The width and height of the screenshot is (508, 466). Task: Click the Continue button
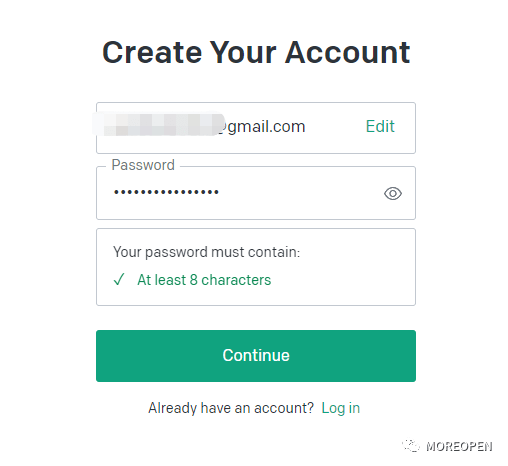pyautogui.click(x=256, y=356)
